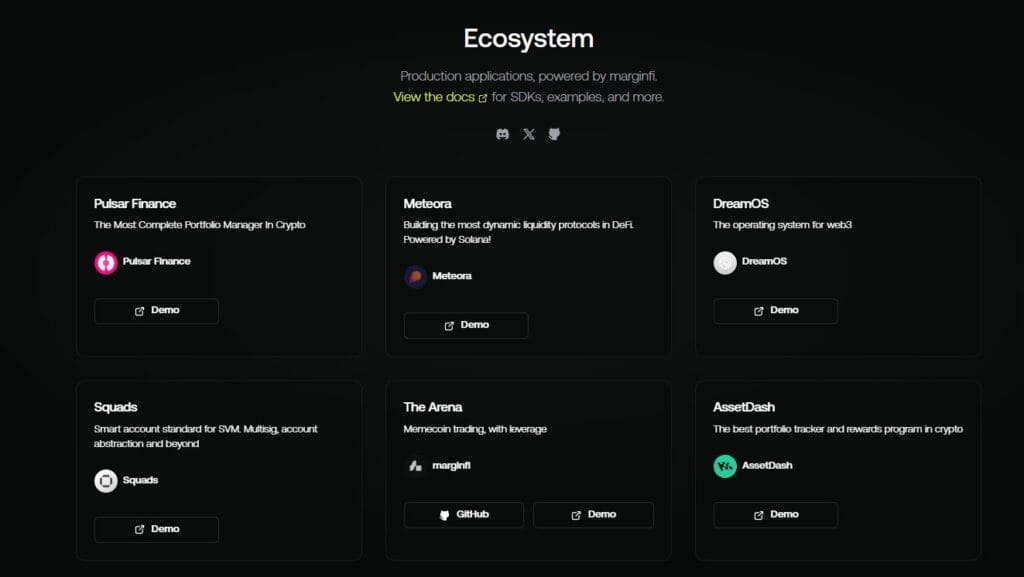Launch the Squads Demo
1024x577 pixels.
[x=156, y=529]
